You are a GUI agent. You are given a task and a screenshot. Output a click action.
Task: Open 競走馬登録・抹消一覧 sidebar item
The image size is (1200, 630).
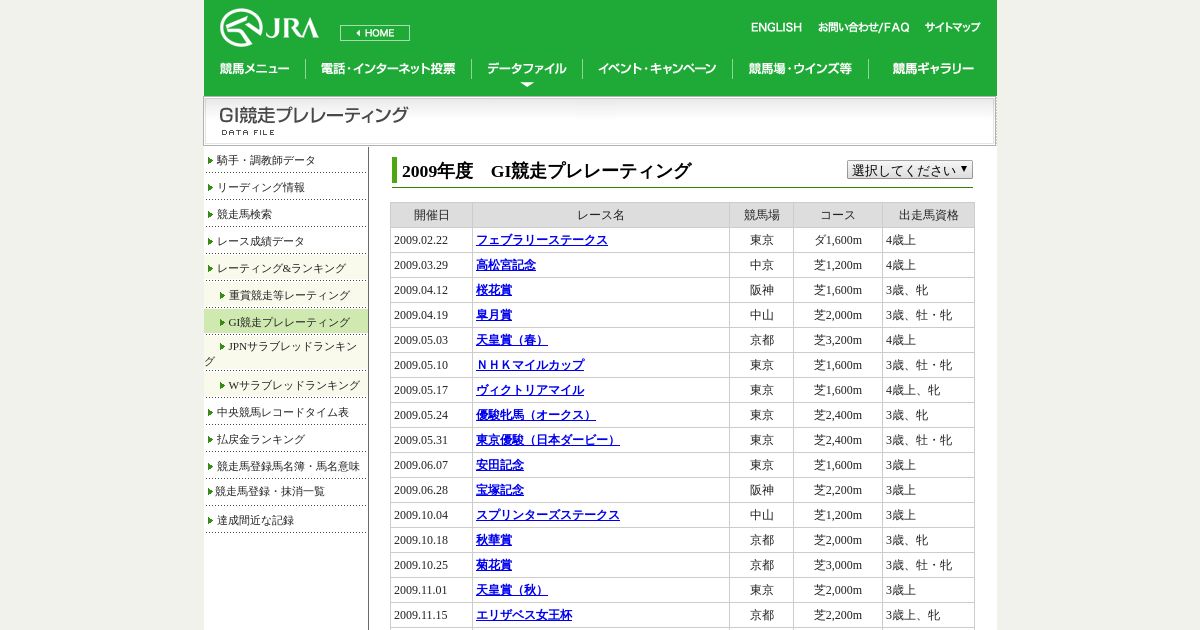coord(270,491)
